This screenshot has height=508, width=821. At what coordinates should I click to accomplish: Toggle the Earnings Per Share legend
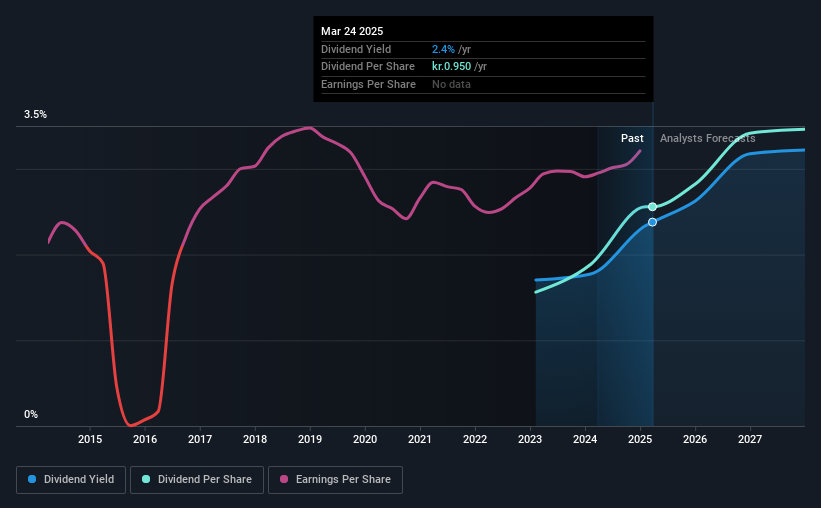click(335, 480)
